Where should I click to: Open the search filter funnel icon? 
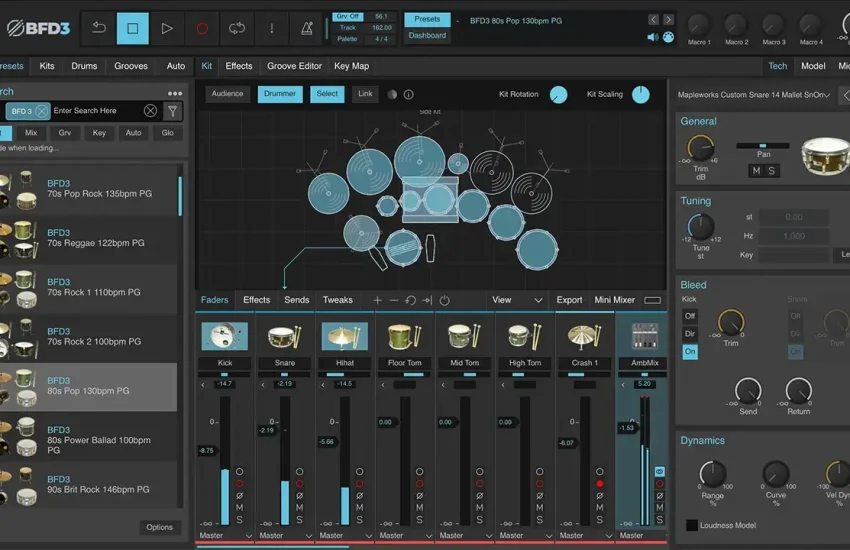tap(172, 111)
